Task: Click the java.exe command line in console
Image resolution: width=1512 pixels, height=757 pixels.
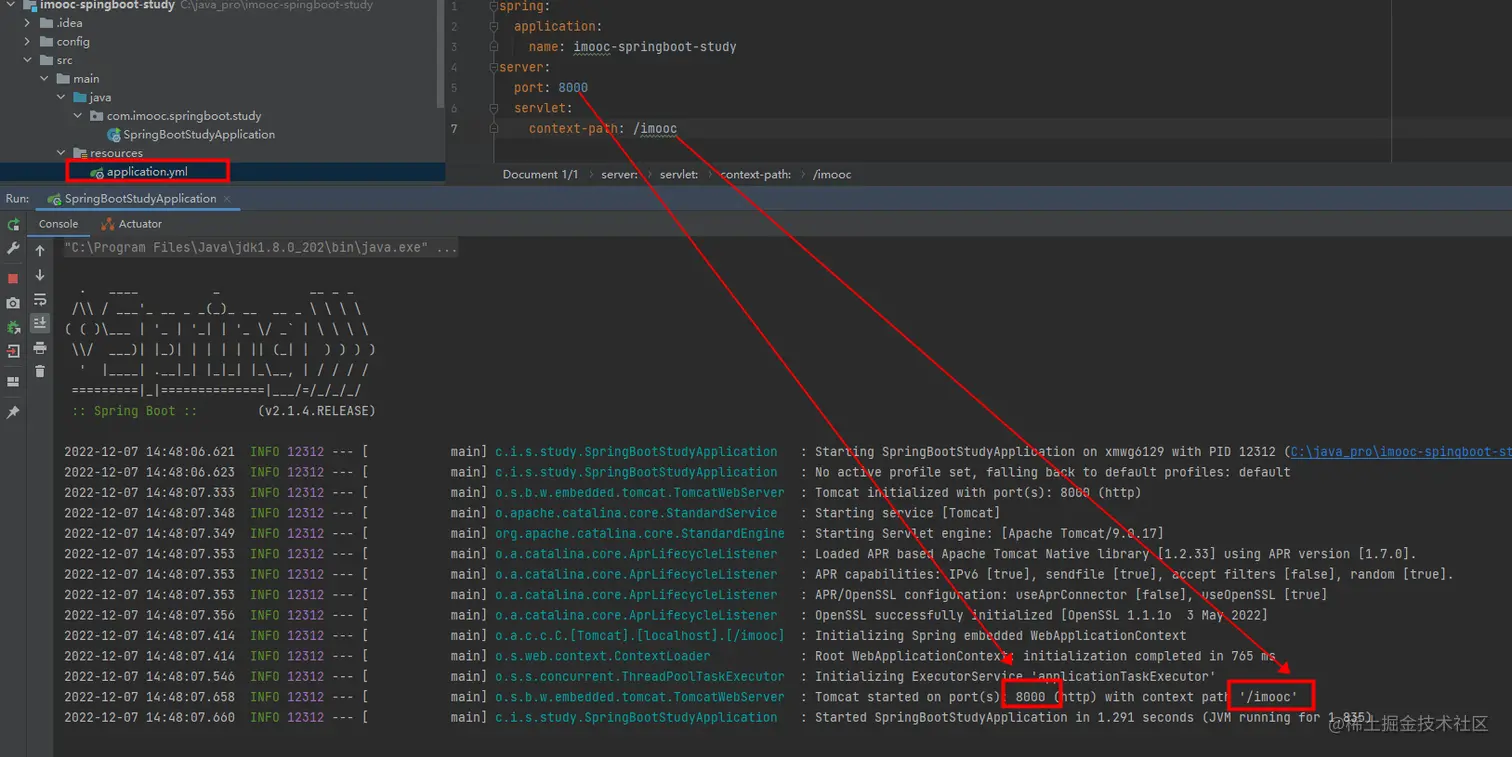Action: click(261, 247)
